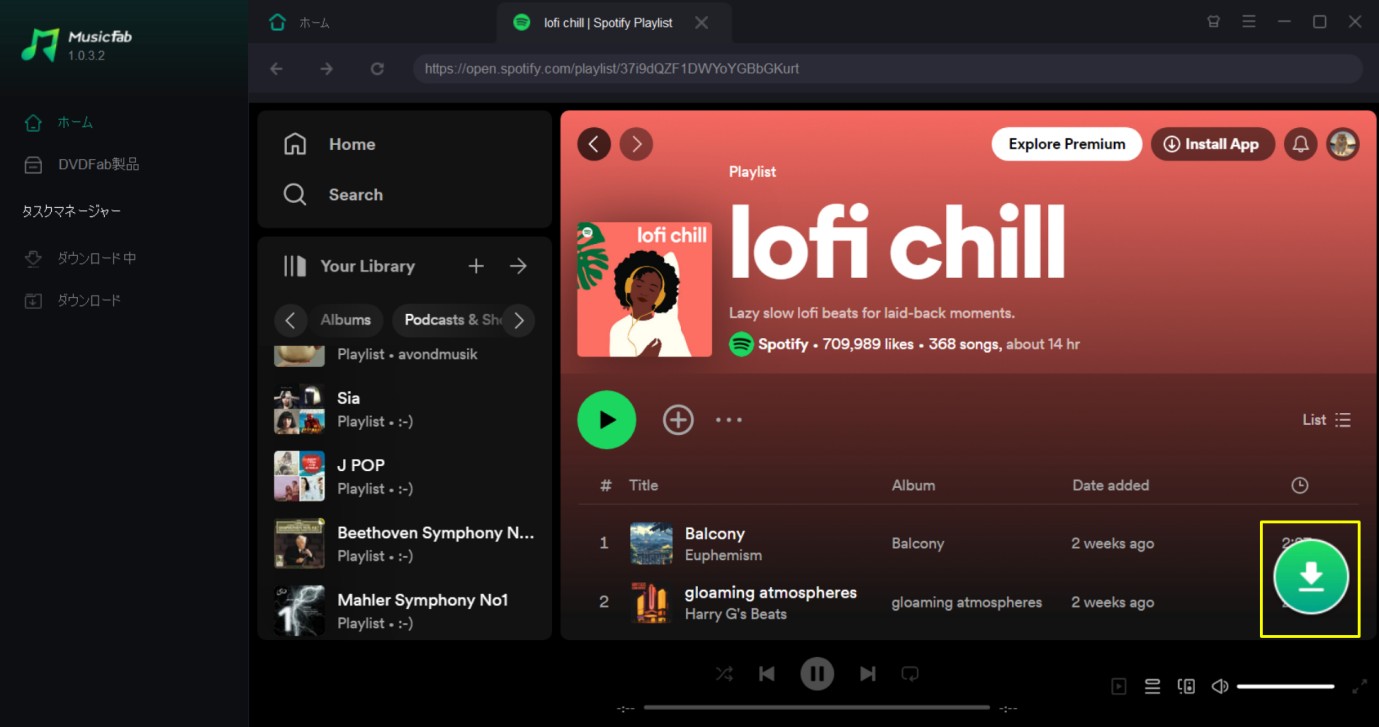The width and height of the screenshot is (1379, 727).
Task: Go forward in Spotify with the round arrow
Action: 636,144
